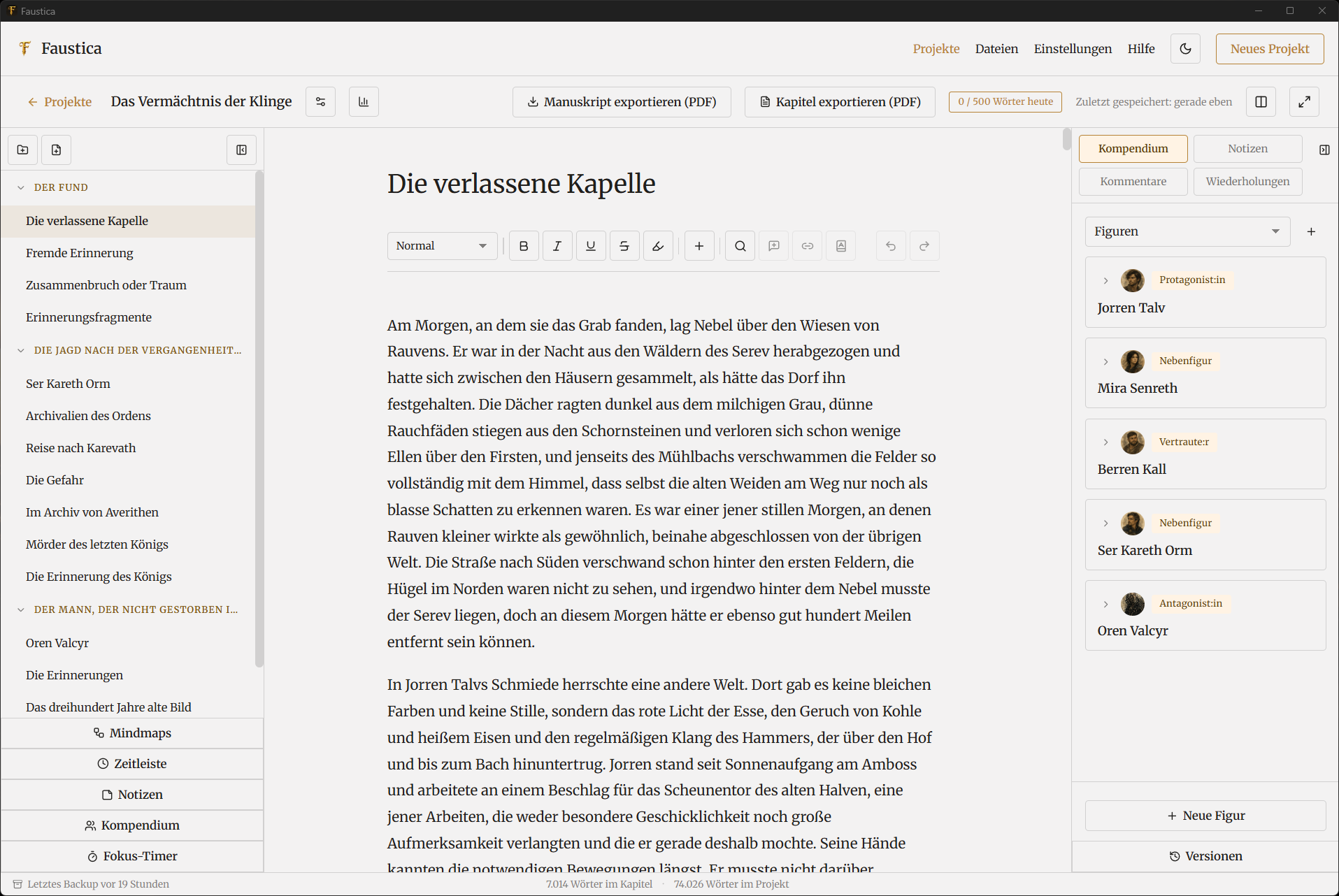Export the manuscript as PDF

(x=622, y=102)
